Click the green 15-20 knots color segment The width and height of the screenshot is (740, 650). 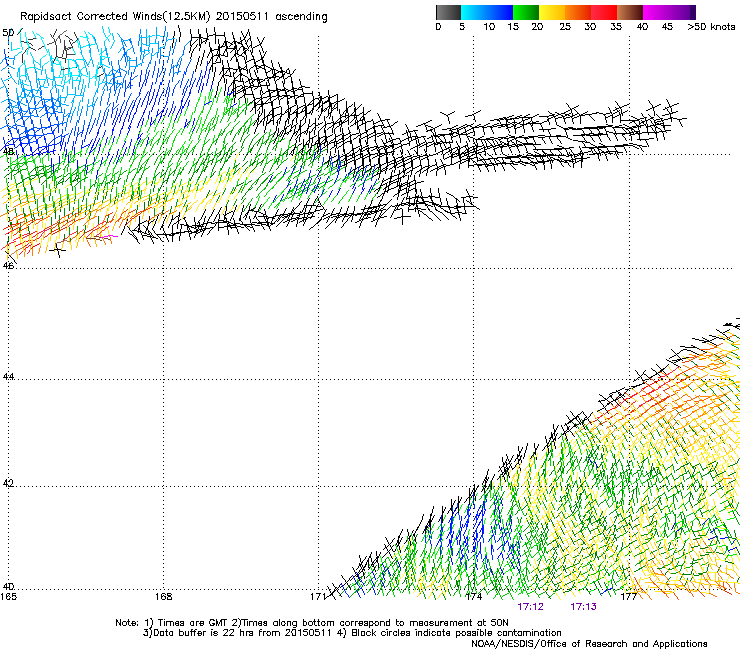pos(526,12)
